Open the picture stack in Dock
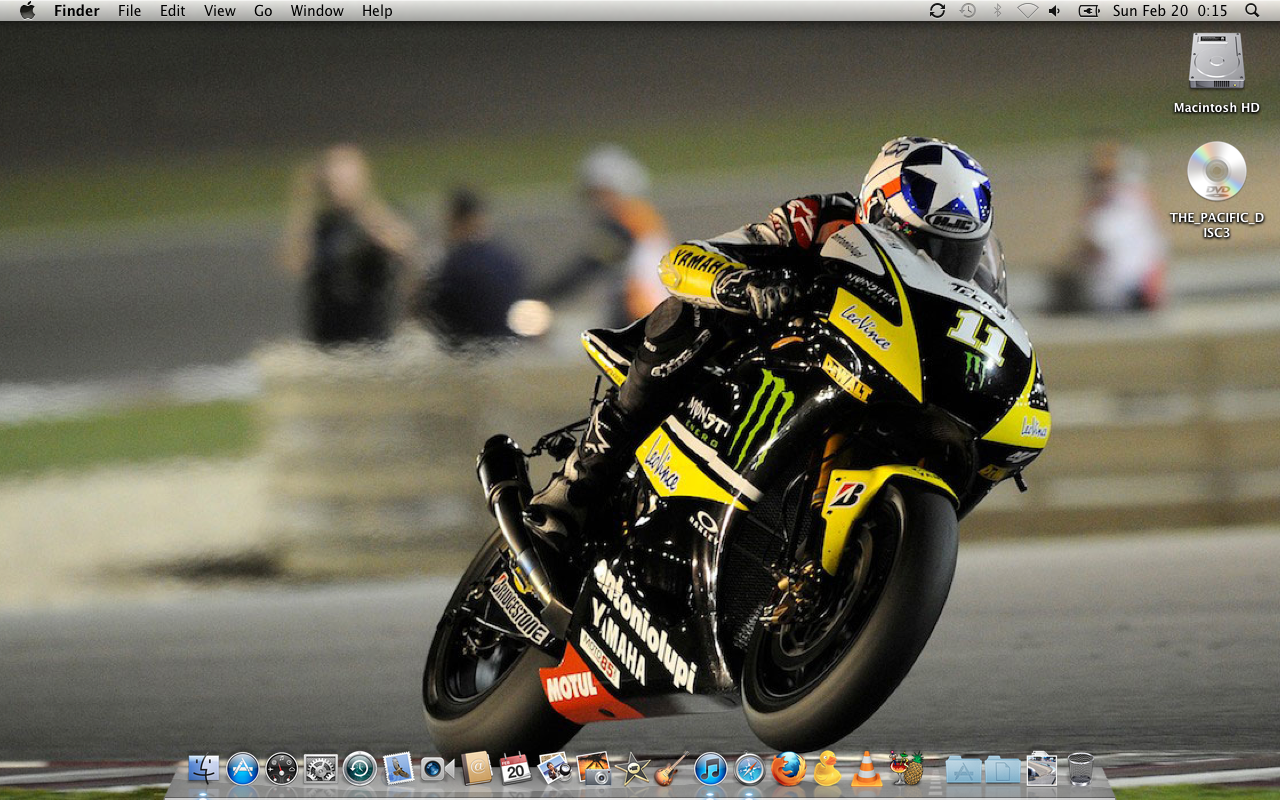The height and width of the screenshot is (800, 1280). (1041, 768)
